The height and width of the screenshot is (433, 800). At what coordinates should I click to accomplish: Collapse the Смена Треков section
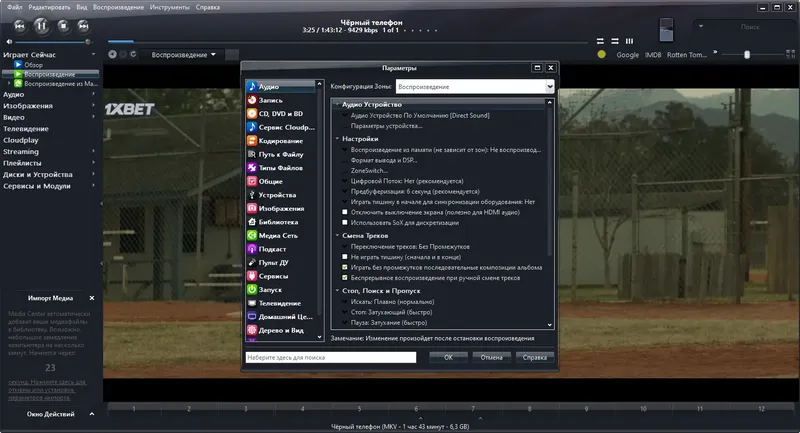tap(337, 236)
